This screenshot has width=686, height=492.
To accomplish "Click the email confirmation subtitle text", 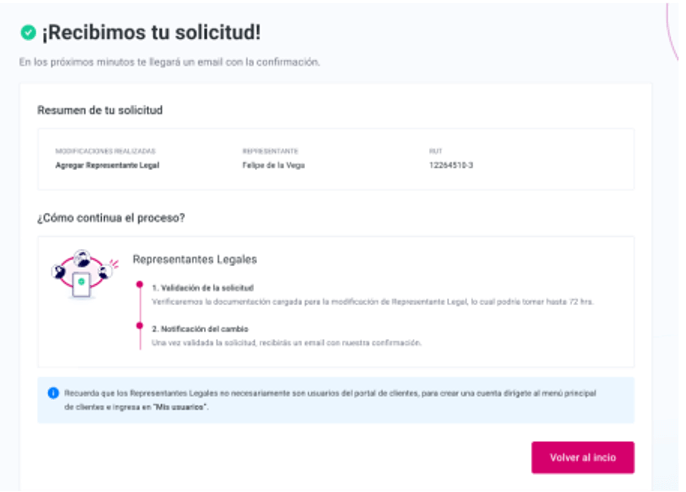I will [169, 62].
